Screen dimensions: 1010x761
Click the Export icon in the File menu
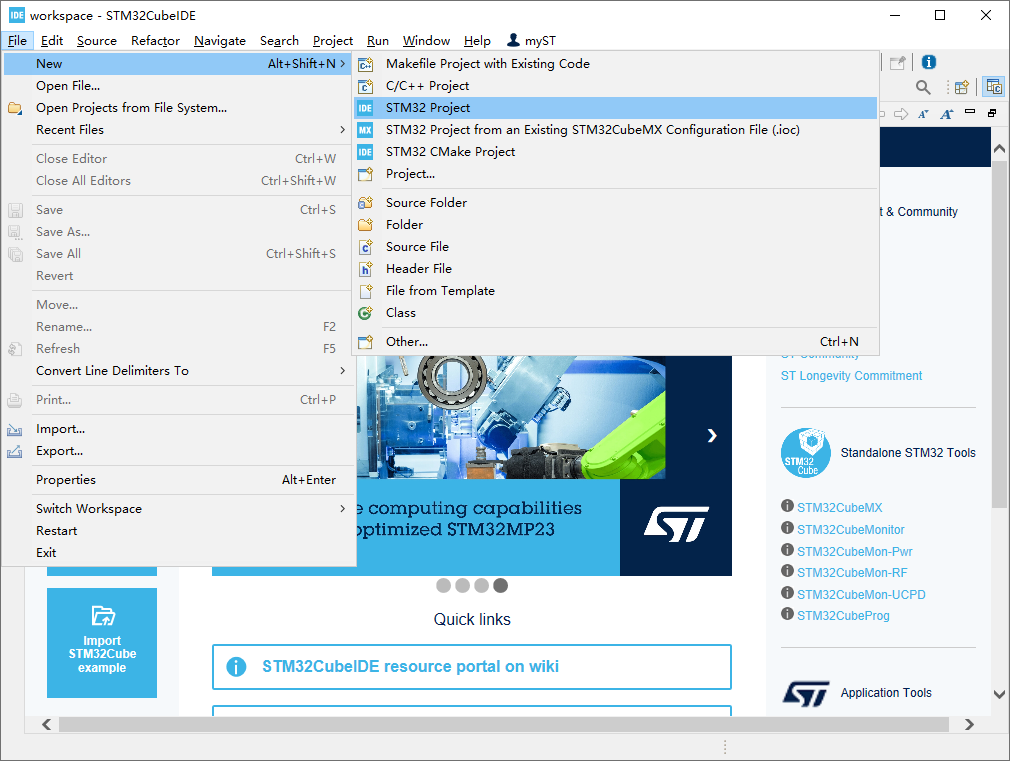tap(15, 451)
